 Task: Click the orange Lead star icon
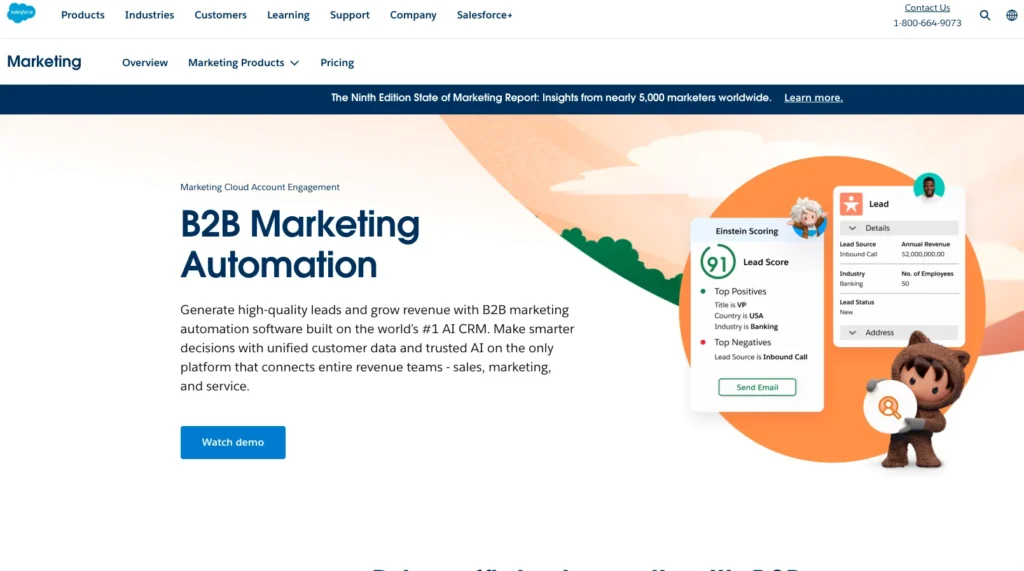[851, 204]
